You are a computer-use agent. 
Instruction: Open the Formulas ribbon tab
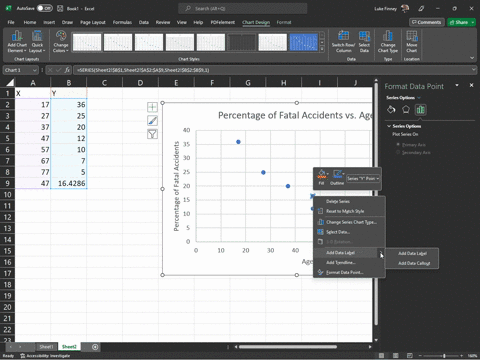point(122,22)
